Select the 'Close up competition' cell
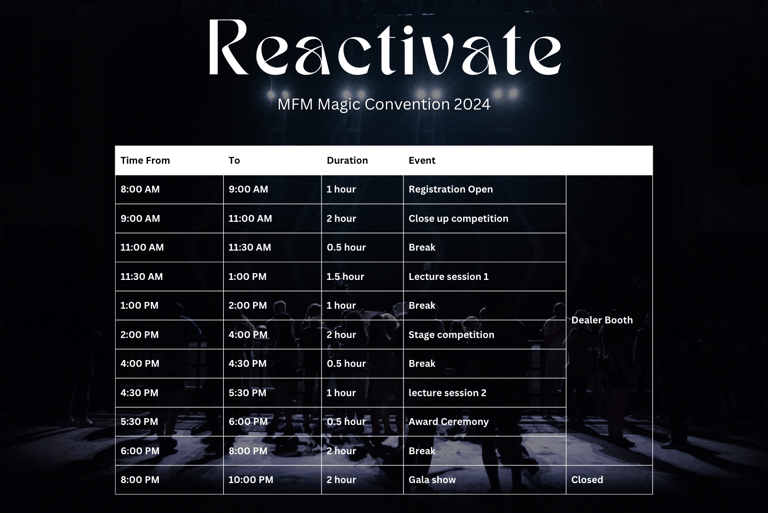This screenshot has height=513, width=768. click(484, 219)
